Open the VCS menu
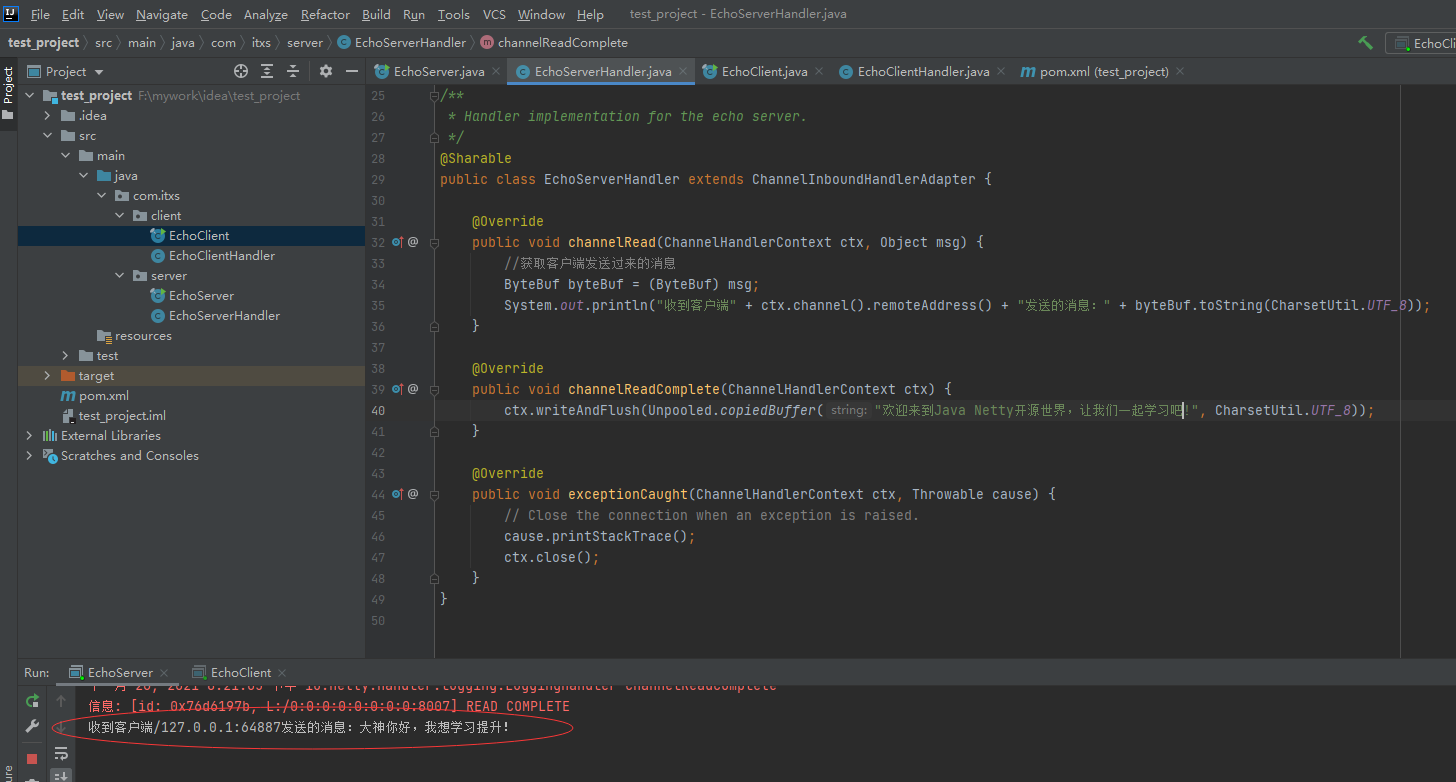The height and width of the screenshot is (782, 1456). coord(494,15)
